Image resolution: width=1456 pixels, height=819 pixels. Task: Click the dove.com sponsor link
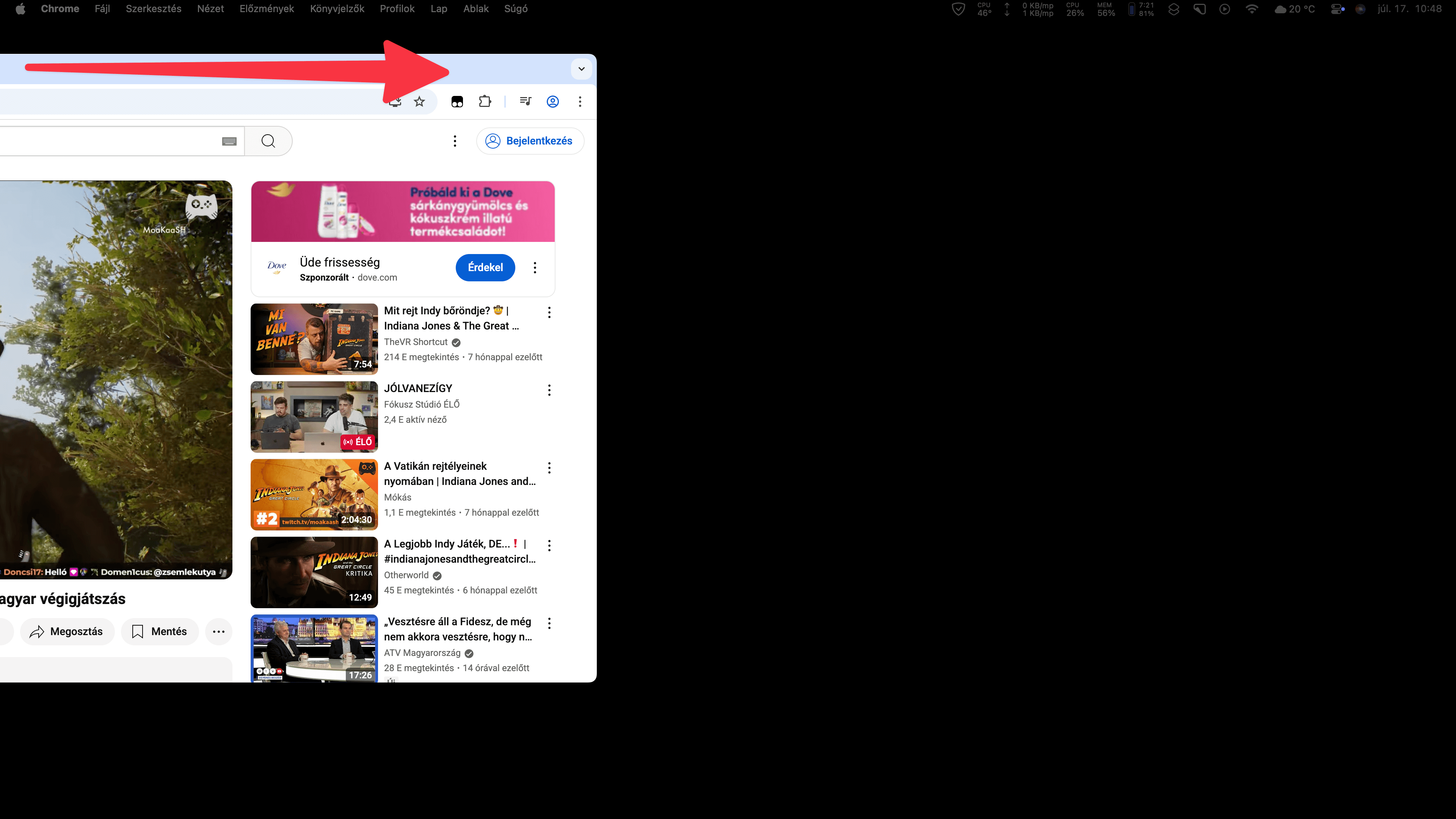tap(377, 278)
